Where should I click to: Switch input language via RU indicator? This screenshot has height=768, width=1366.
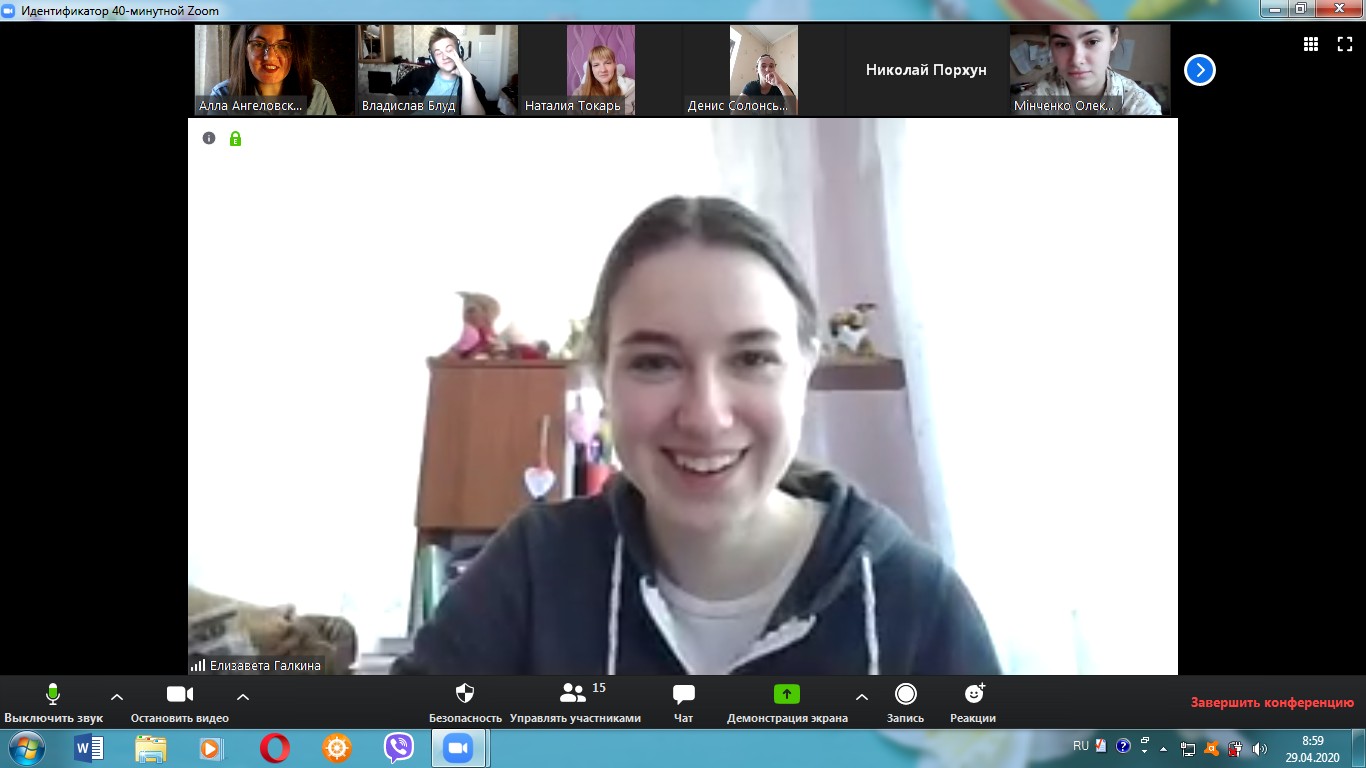tap(1081, 746)
